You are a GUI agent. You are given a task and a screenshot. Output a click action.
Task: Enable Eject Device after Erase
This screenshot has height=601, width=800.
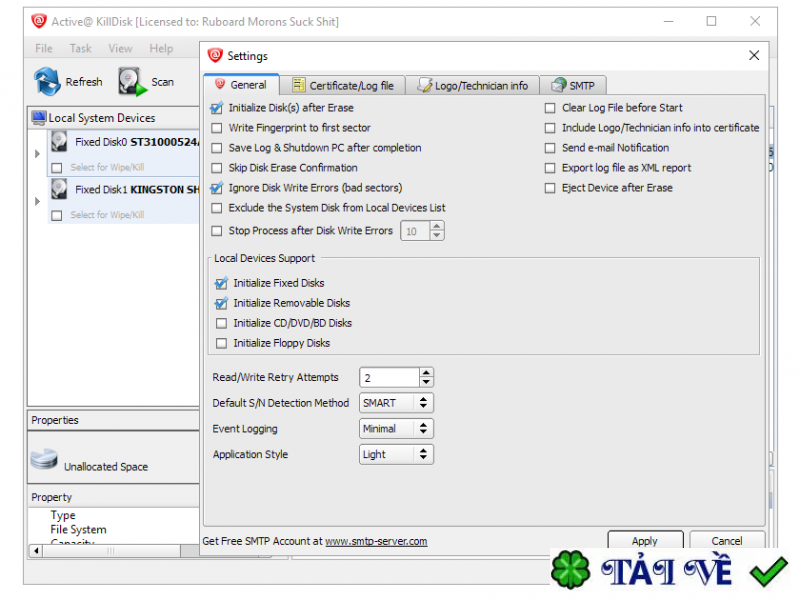550,188
